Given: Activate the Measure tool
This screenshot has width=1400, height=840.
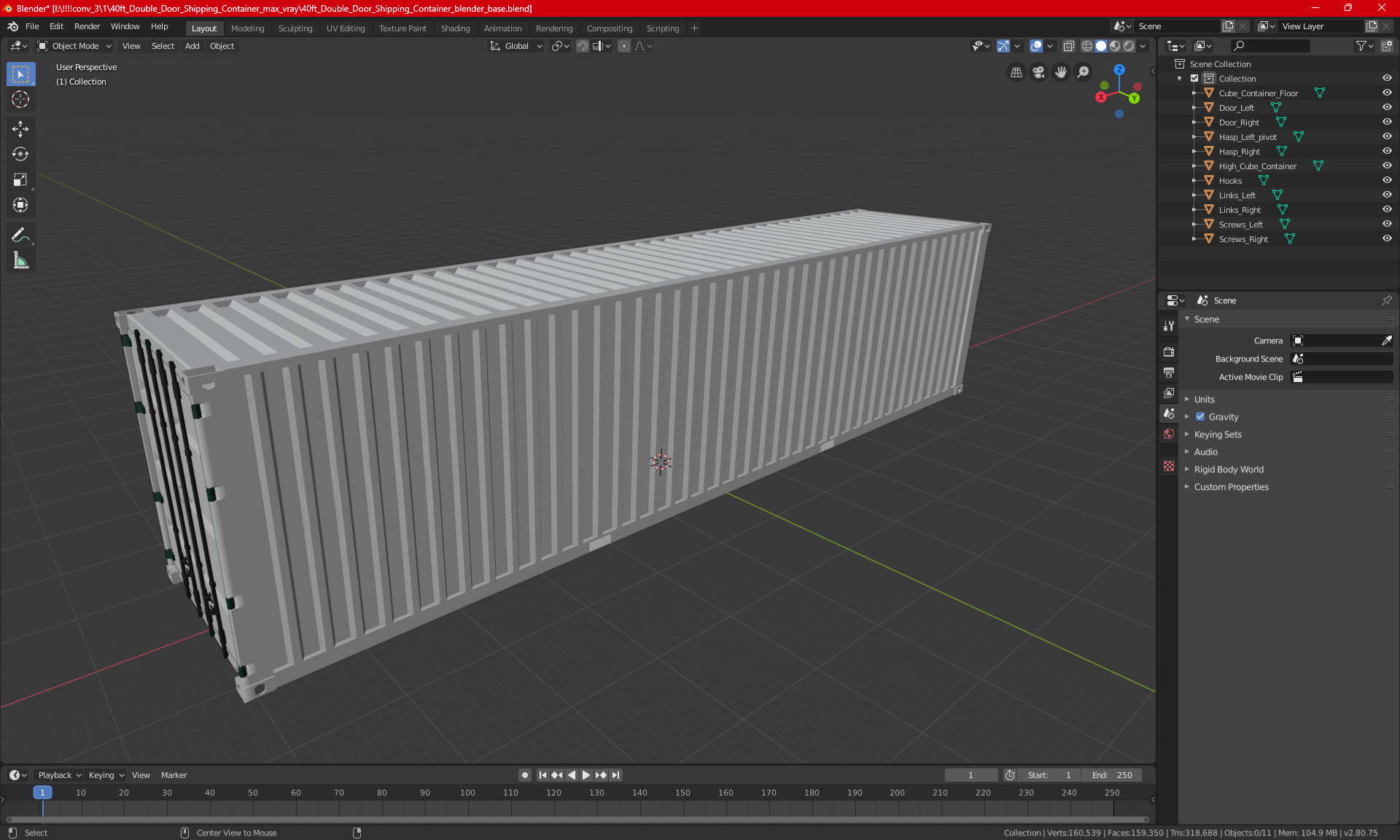Looking at the screenshot, I should (20, 260).
